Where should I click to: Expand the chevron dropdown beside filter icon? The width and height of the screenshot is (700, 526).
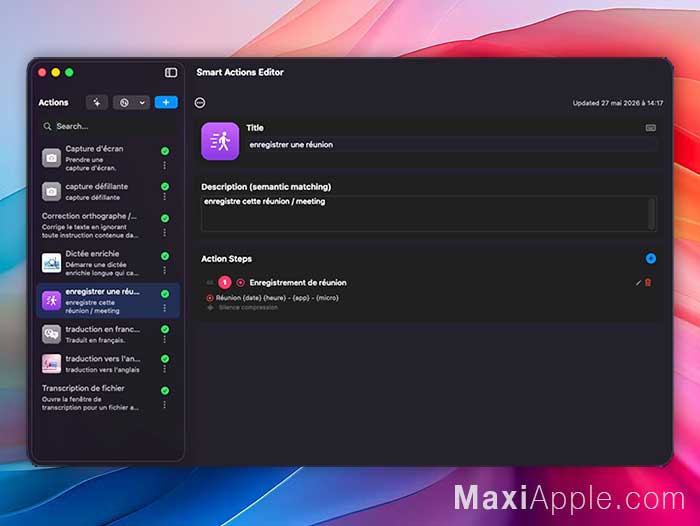pyautogui.click(x=142, y=103)
